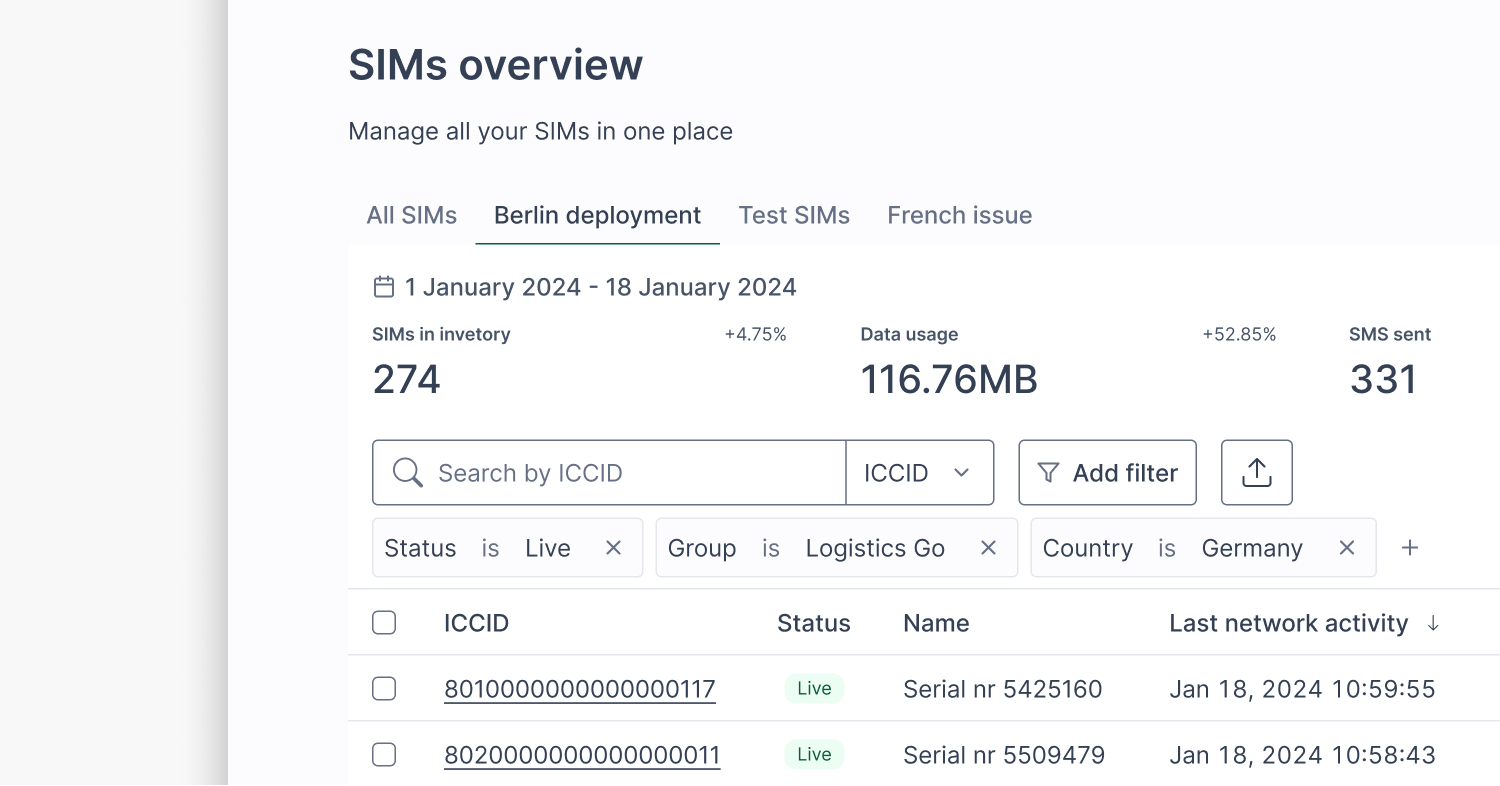Remove the Country is Germany filter
Image resolution: width=1500 pixels, height=786 pixels.
click(x=1347, y=548)
